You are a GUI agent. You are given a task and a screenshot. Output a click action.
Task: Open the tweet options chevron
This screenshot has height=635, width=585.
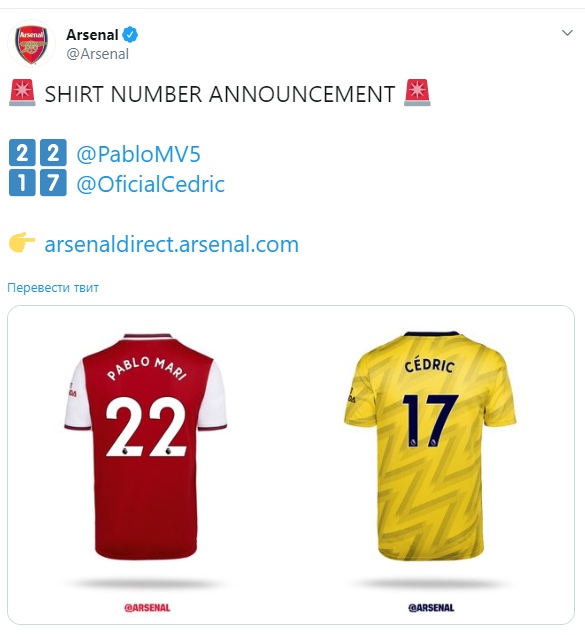[x=567, y=33]
